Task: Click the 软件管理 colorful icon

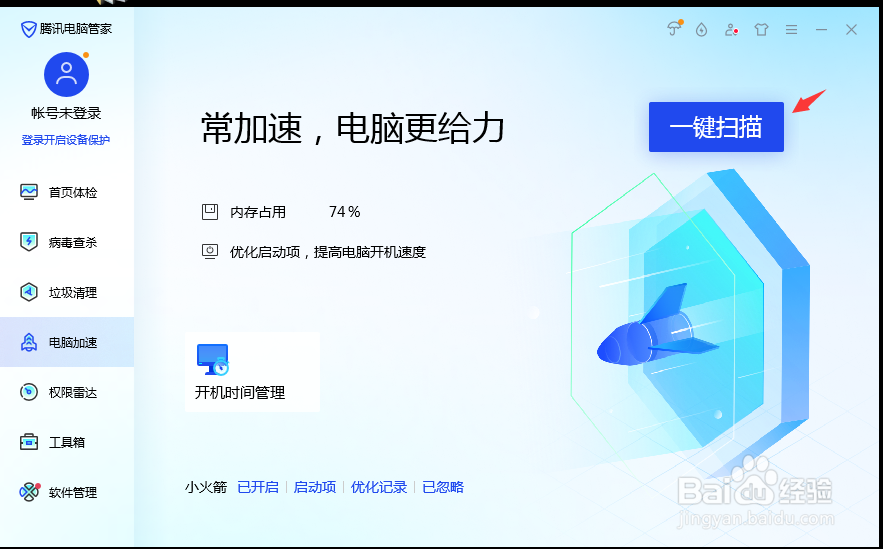Action: pyautogui.click(x=29, y=492)
